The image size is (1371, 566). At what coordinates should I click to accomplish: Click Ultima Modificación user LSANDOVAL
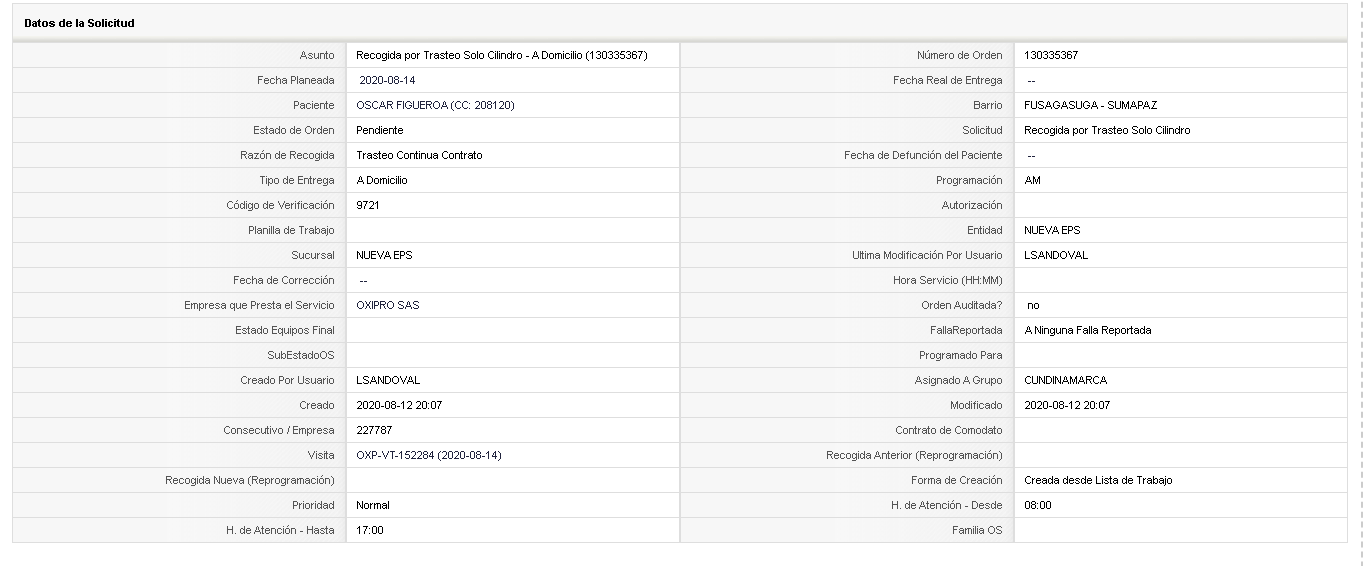pos(1056,256)
